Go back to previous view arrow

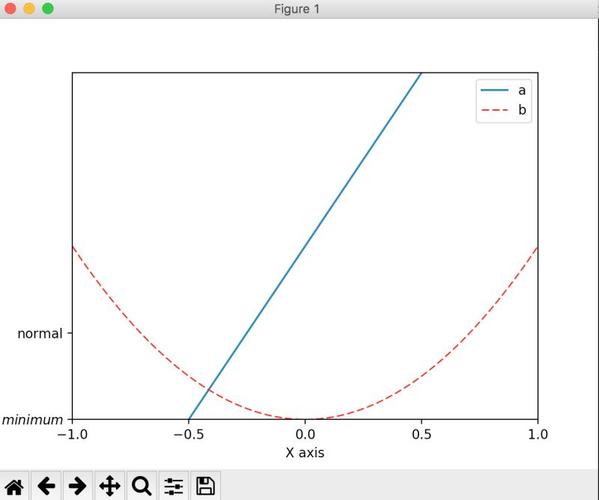(46, 487)
